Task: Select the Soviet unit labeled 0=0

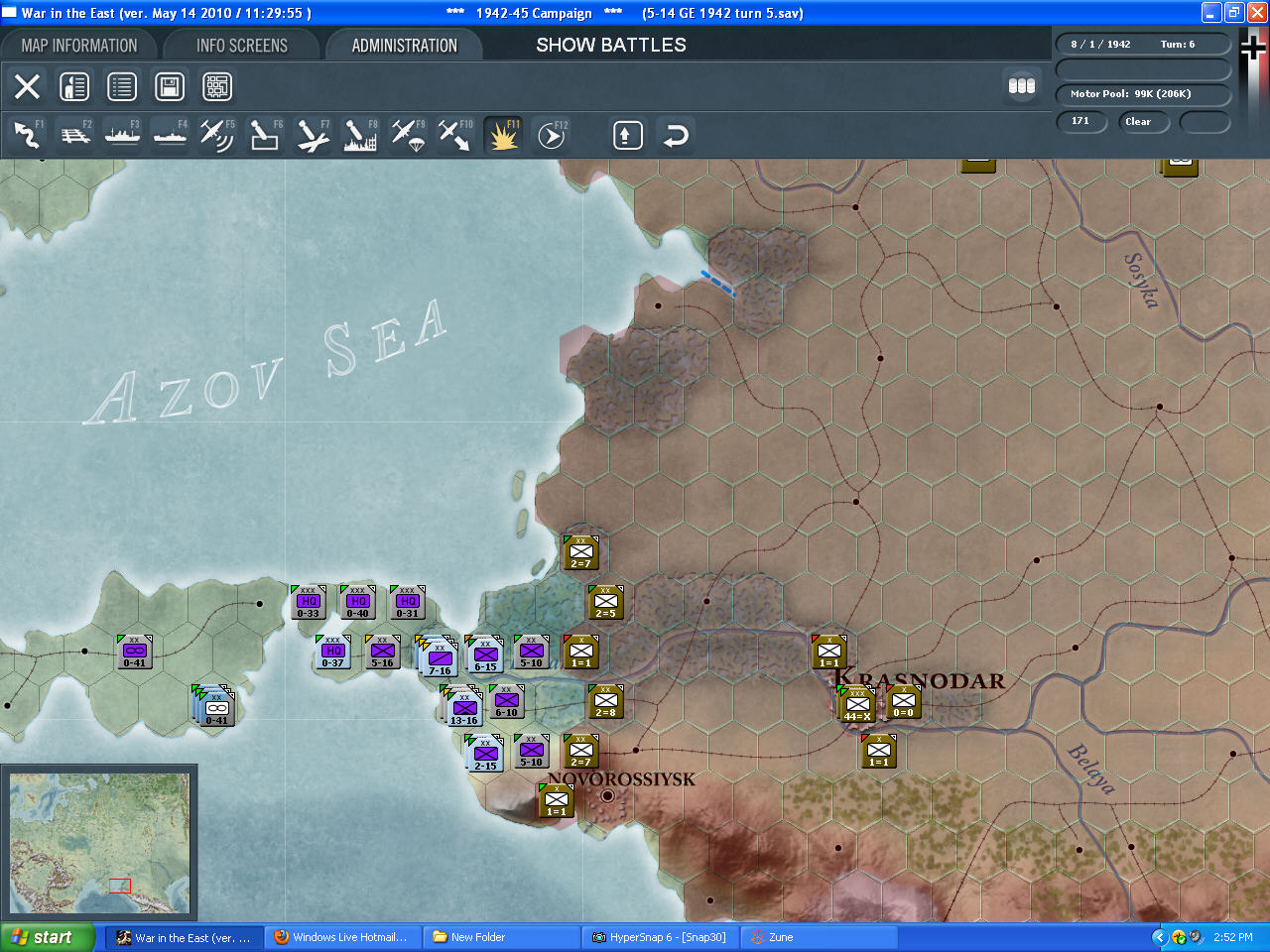Action: coord(904,701)
